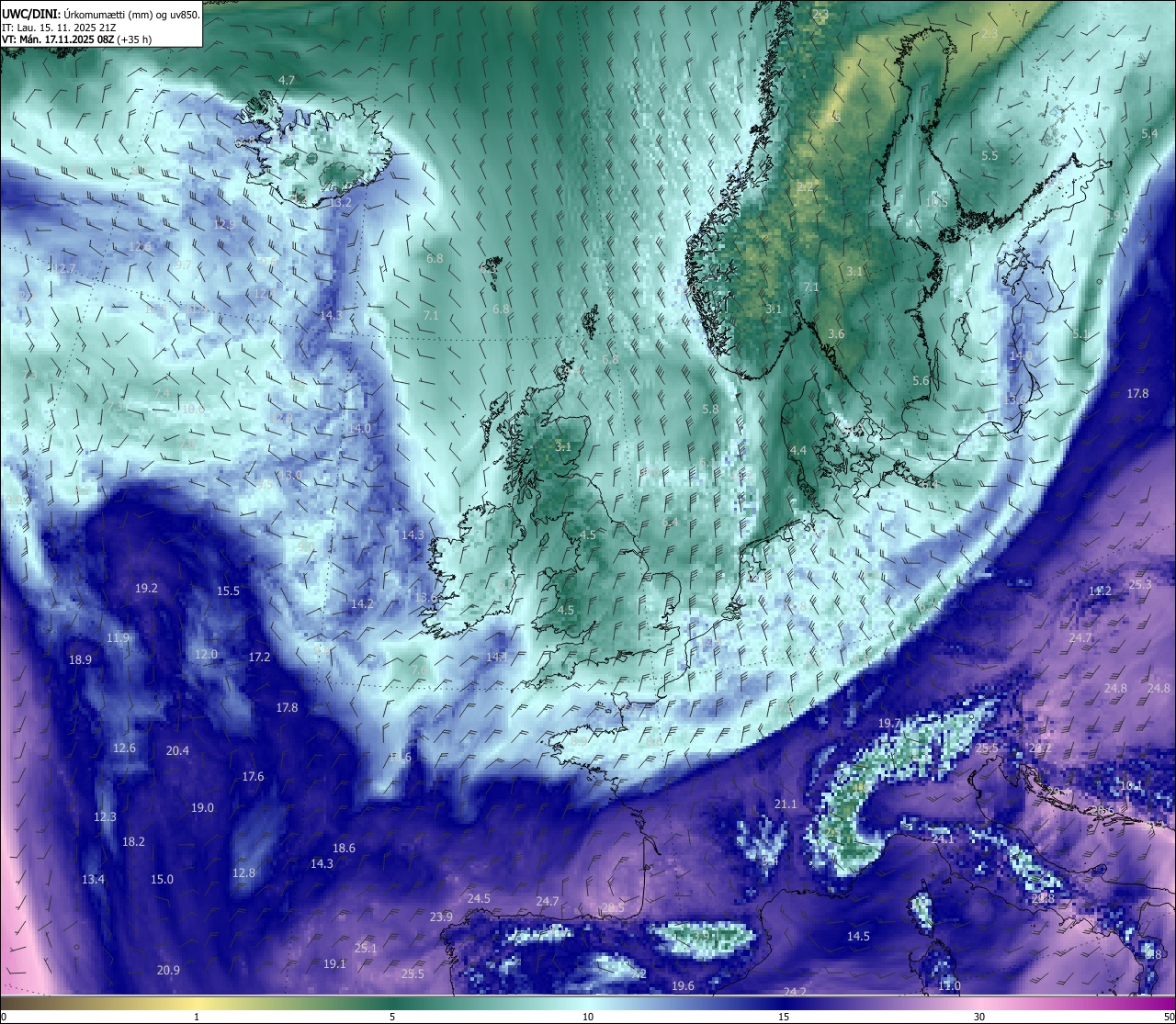1176x1024 pixels.
Task: Click the 5.5 value over Finland
Action: (989, 156)
